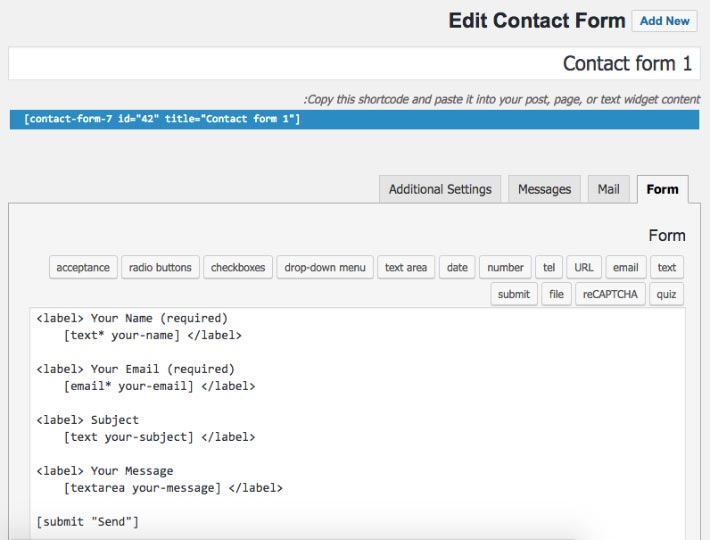
Task: Add a quiz tag
Action: 666,294
